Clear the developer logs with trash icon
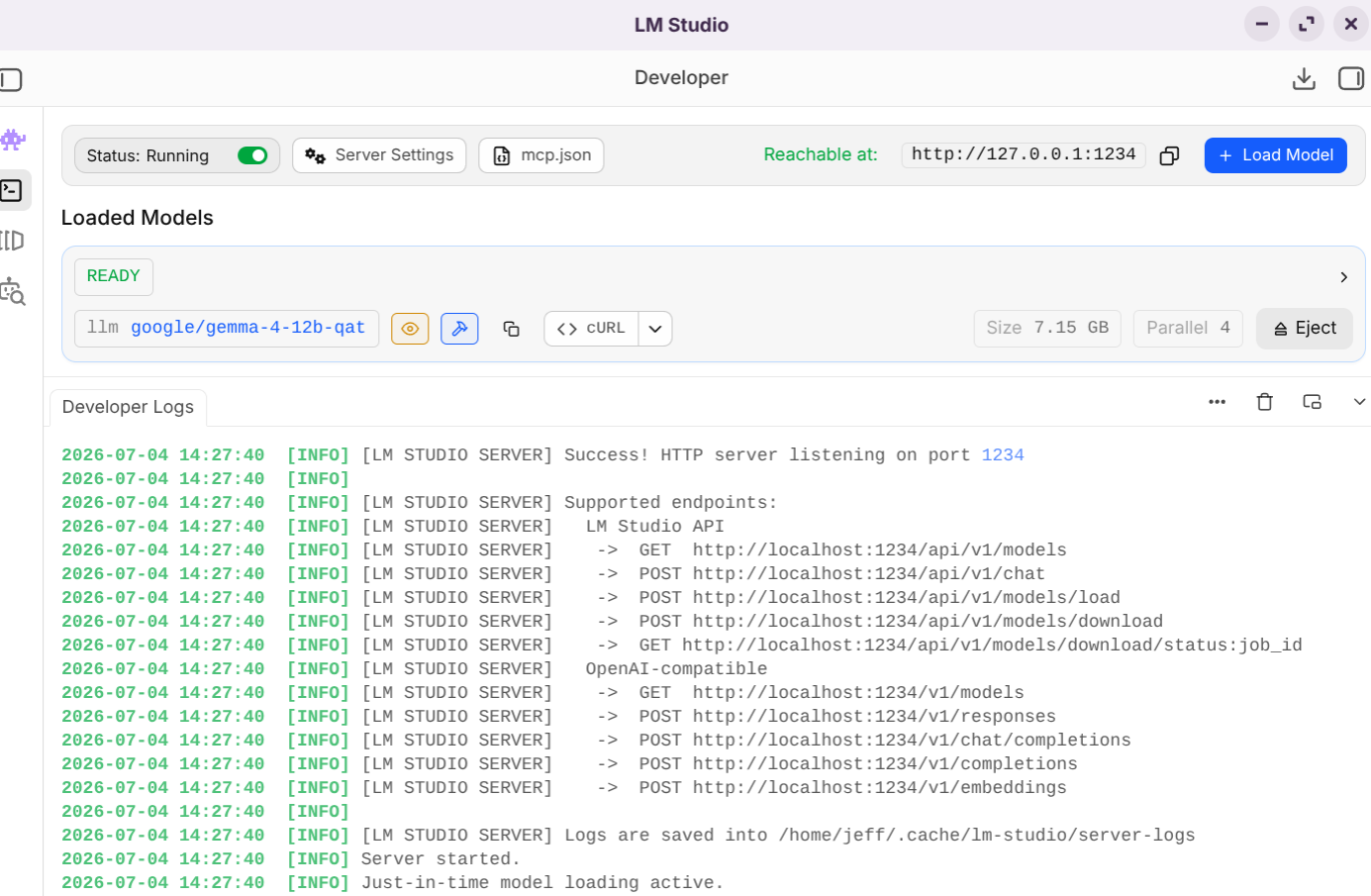Image resolution: width=1371 pixels, height=896 pixels. point(1264,402)
